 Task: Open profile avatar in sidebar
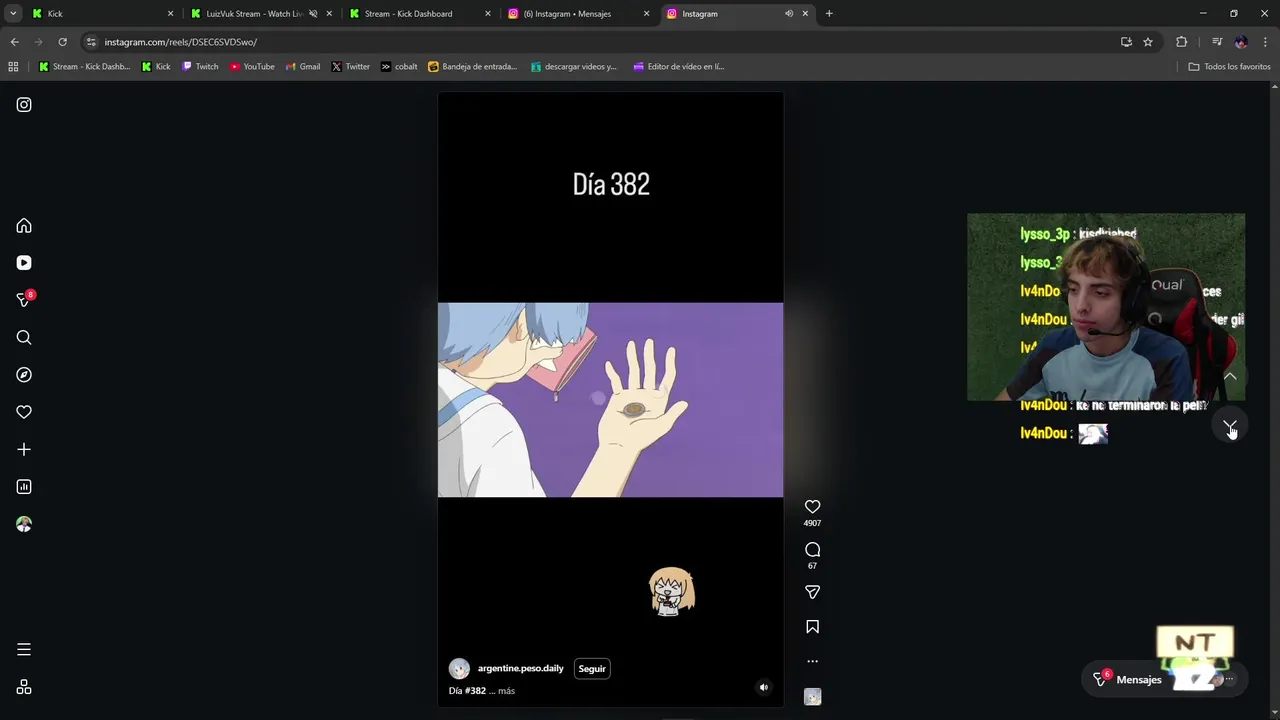[x=24, y=524]
